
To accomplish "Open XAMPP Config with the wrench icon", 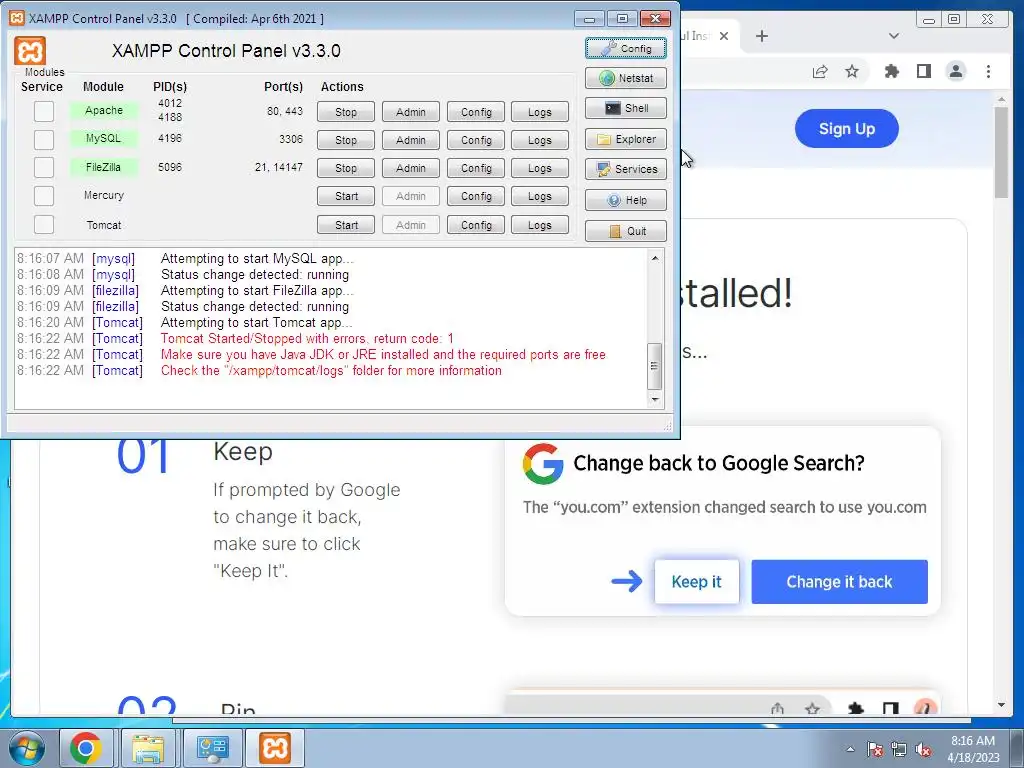I will point(626,48).
